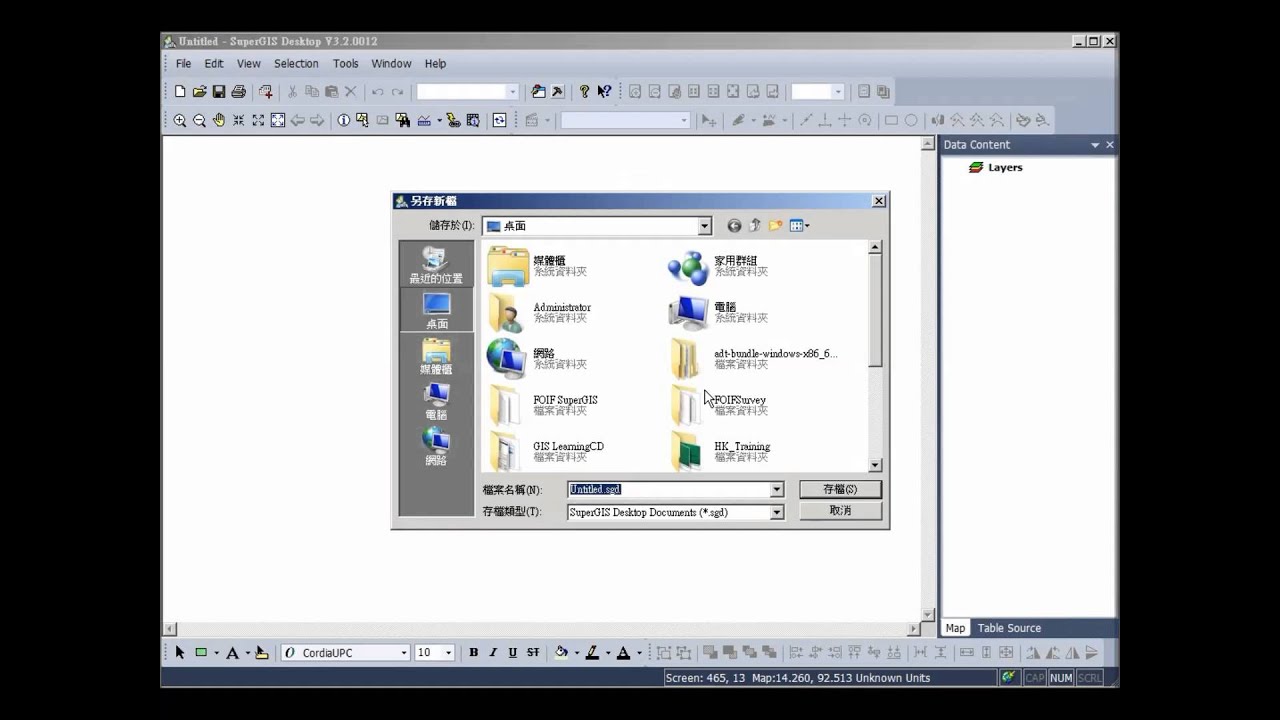1280x720 pixels.
Task: Click the Full Extent icon
Action: pos(278,120)
